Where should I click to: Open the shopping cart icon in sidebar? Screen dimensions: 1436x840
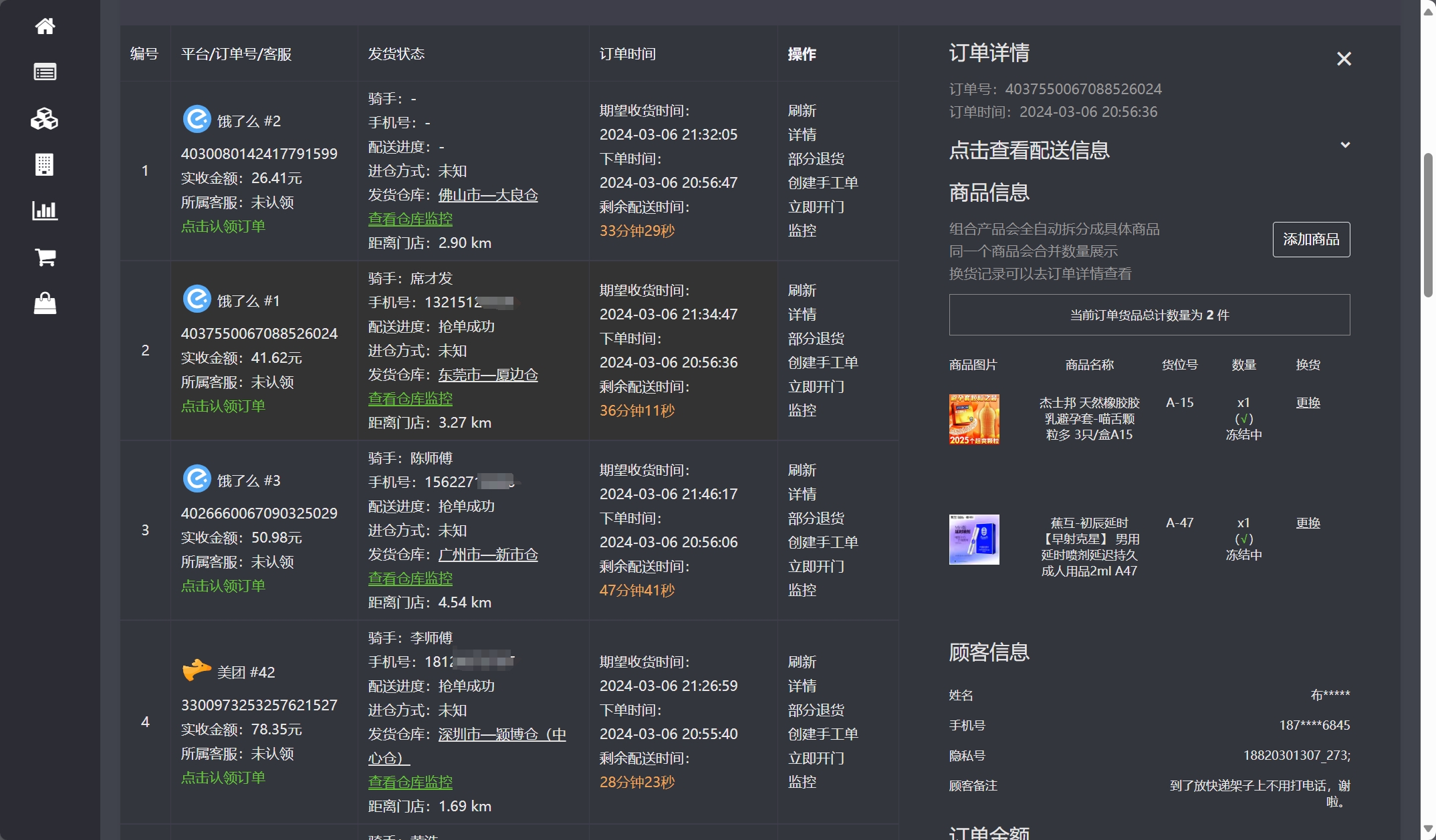(45, 257)
